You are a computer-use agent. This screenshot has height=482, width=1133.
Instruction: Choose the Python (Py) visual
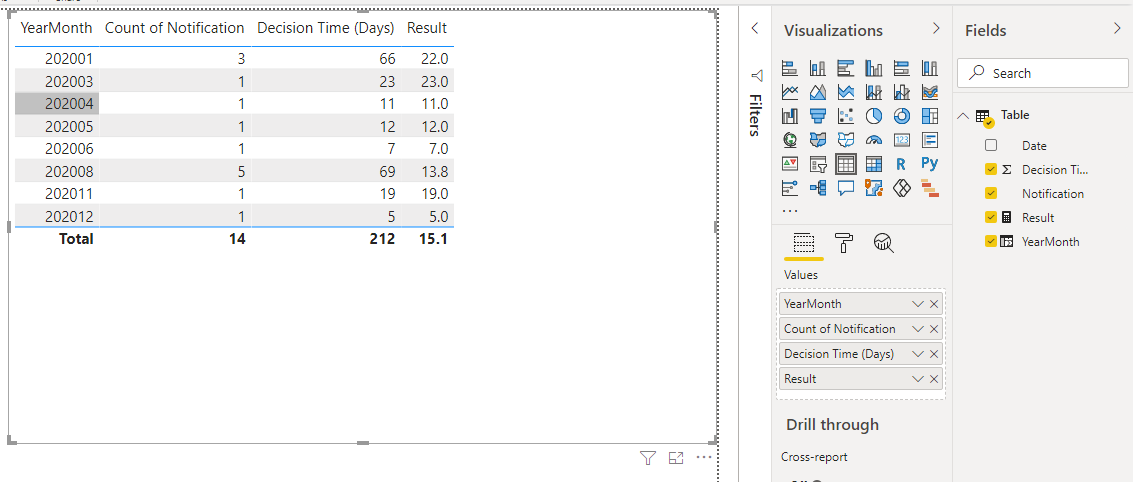tap(929, 164)
